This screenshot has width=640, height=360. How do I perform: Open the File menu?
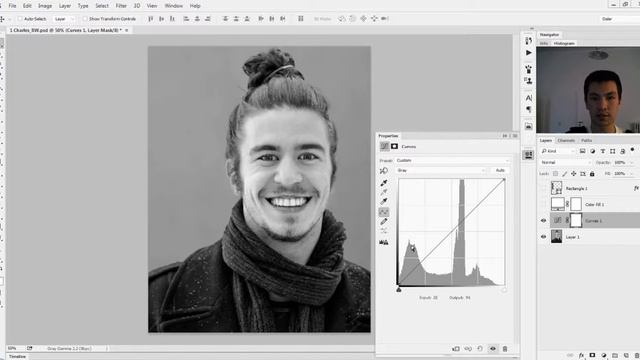pyautogui.click(x=12, y=6)
